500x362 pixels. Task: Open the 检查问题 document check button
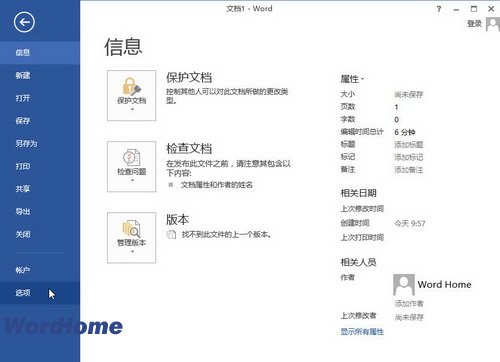coord(131,166)
